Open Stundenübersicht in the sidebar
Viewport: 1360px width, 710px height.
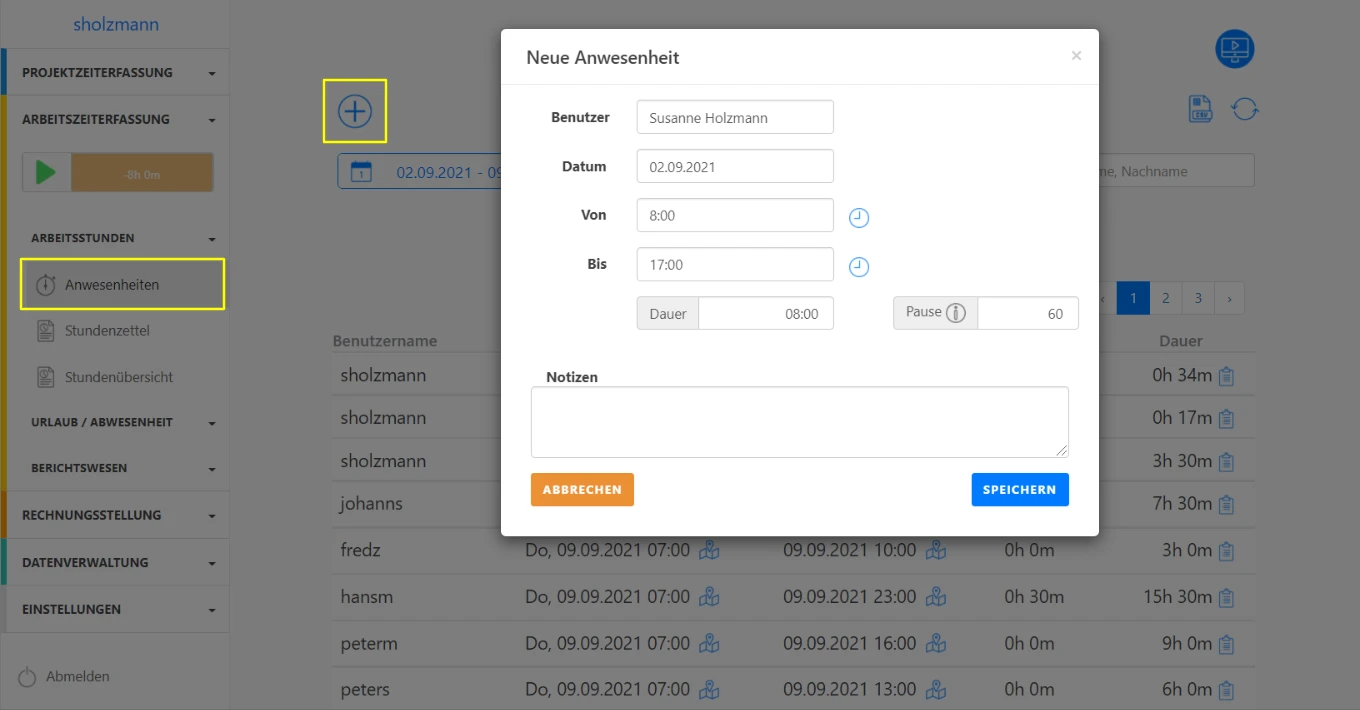coord(118,378)
